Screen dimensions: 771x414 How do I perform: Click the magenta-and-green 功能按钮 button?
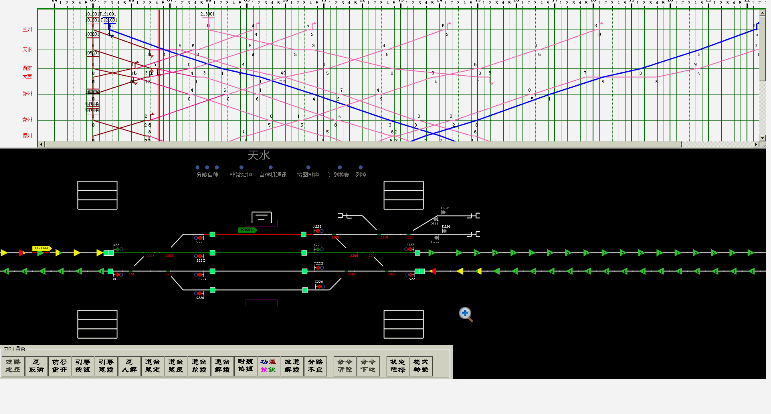267,365
